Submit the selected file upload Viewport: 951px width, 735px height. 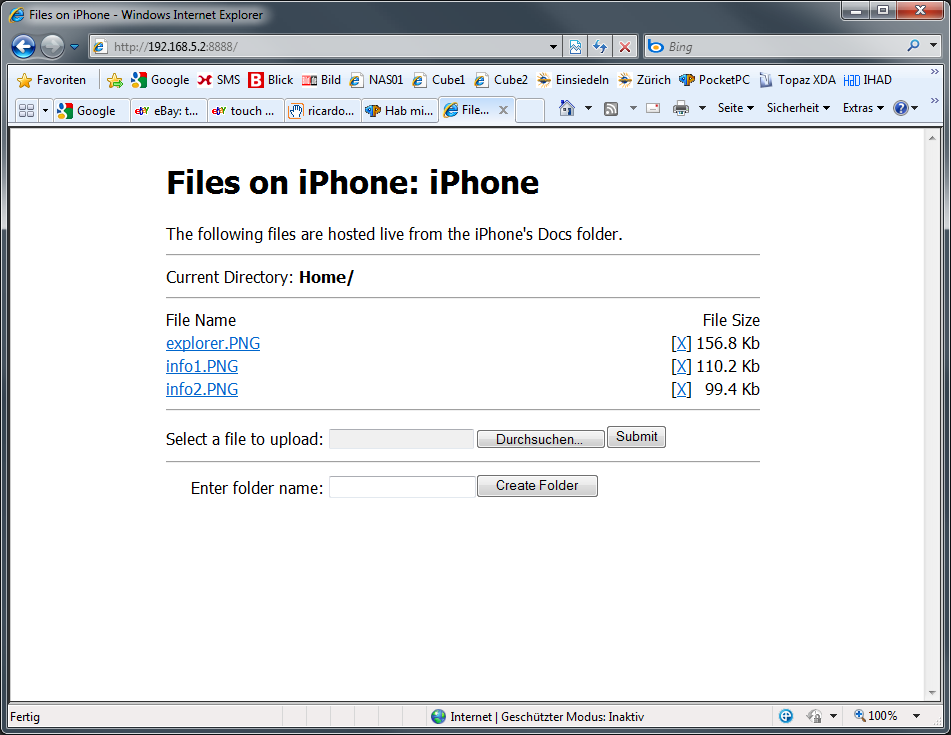pyautogui.click(x=636, y=437)
